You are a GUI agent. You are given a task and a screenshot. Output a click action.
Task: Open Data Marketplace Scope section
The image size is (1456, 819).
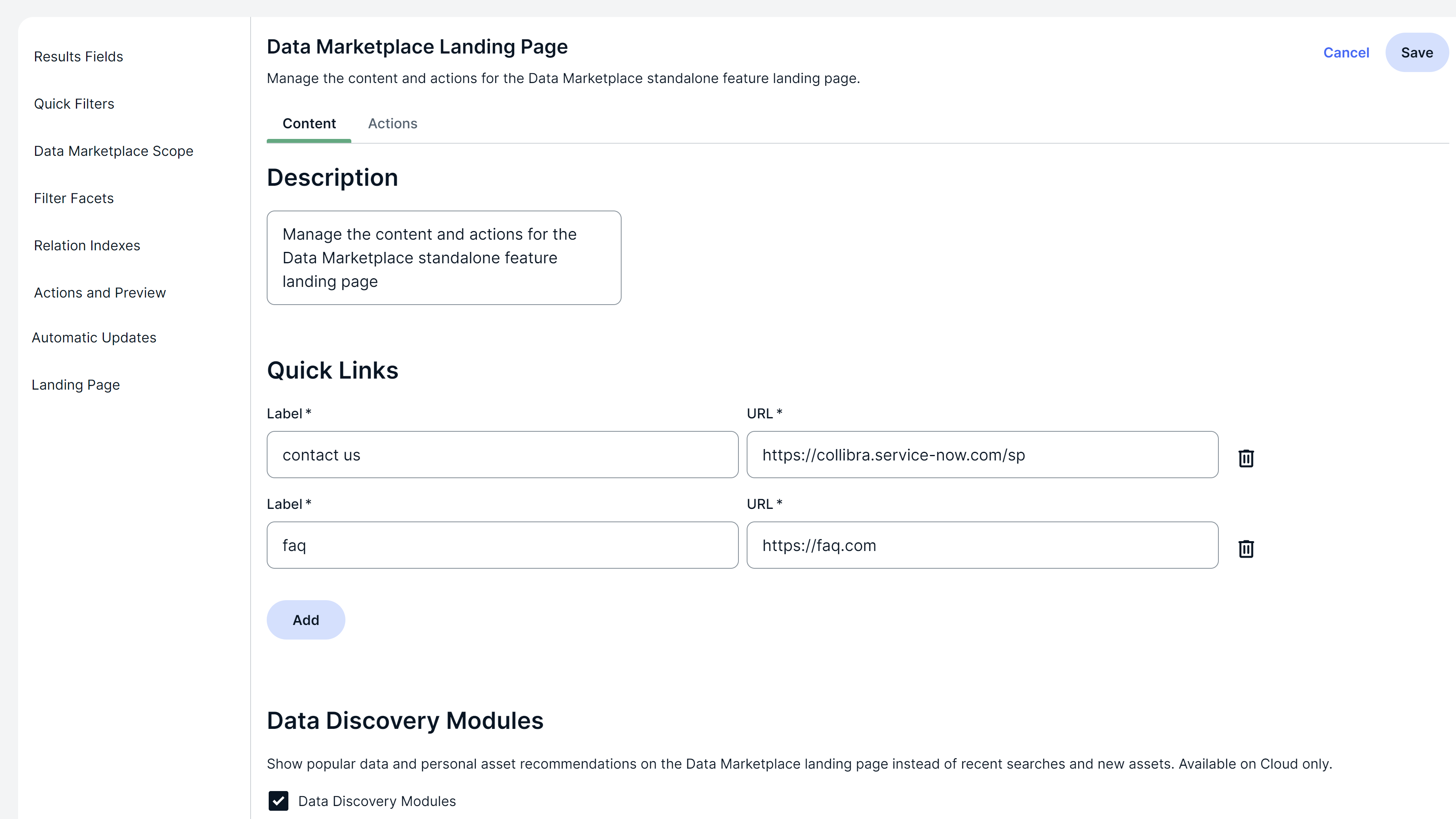tap(114, 151)
